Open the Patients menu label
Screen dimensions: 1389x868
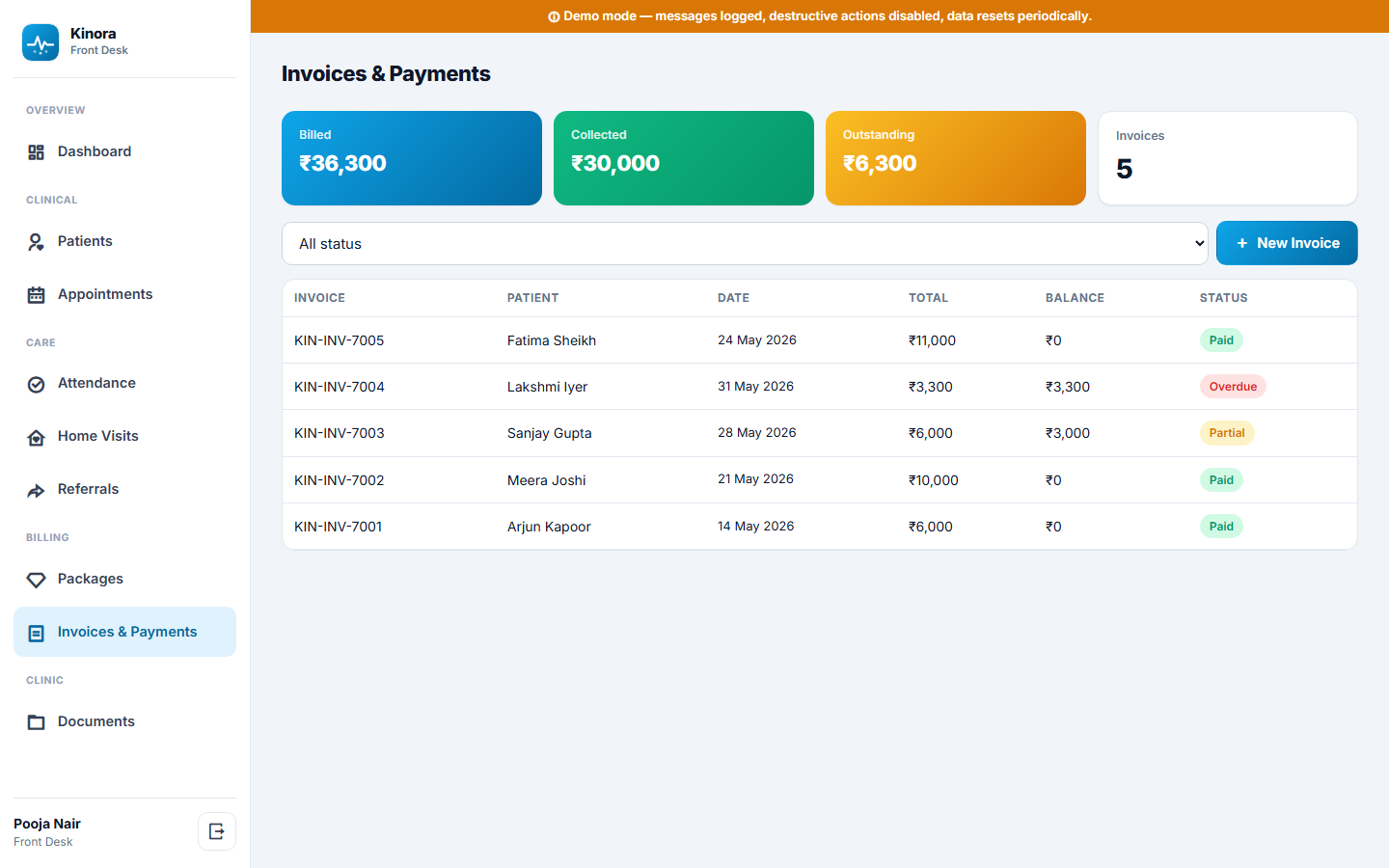(x=85, y=241)
